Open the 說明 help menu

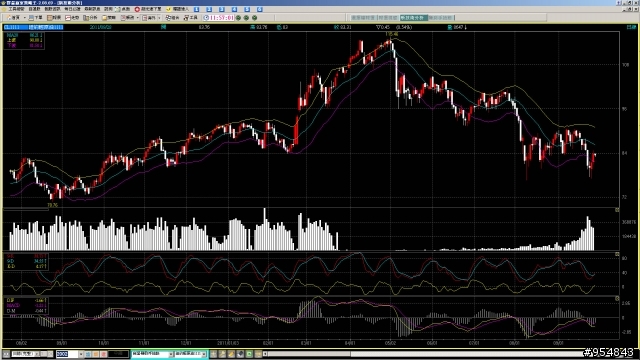(x=108, y=9)
